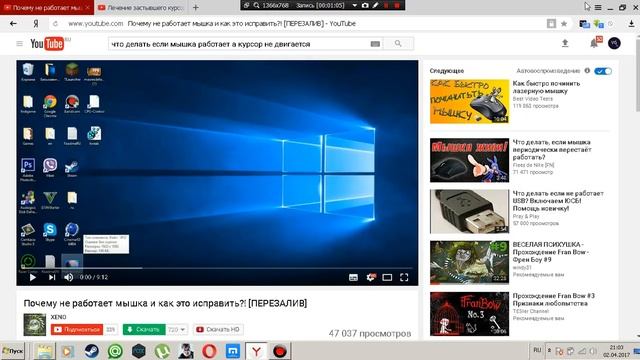The width and height of the screenshot is (640, 360).
Task: Open the Yandex browser menu
Action: 598,7
